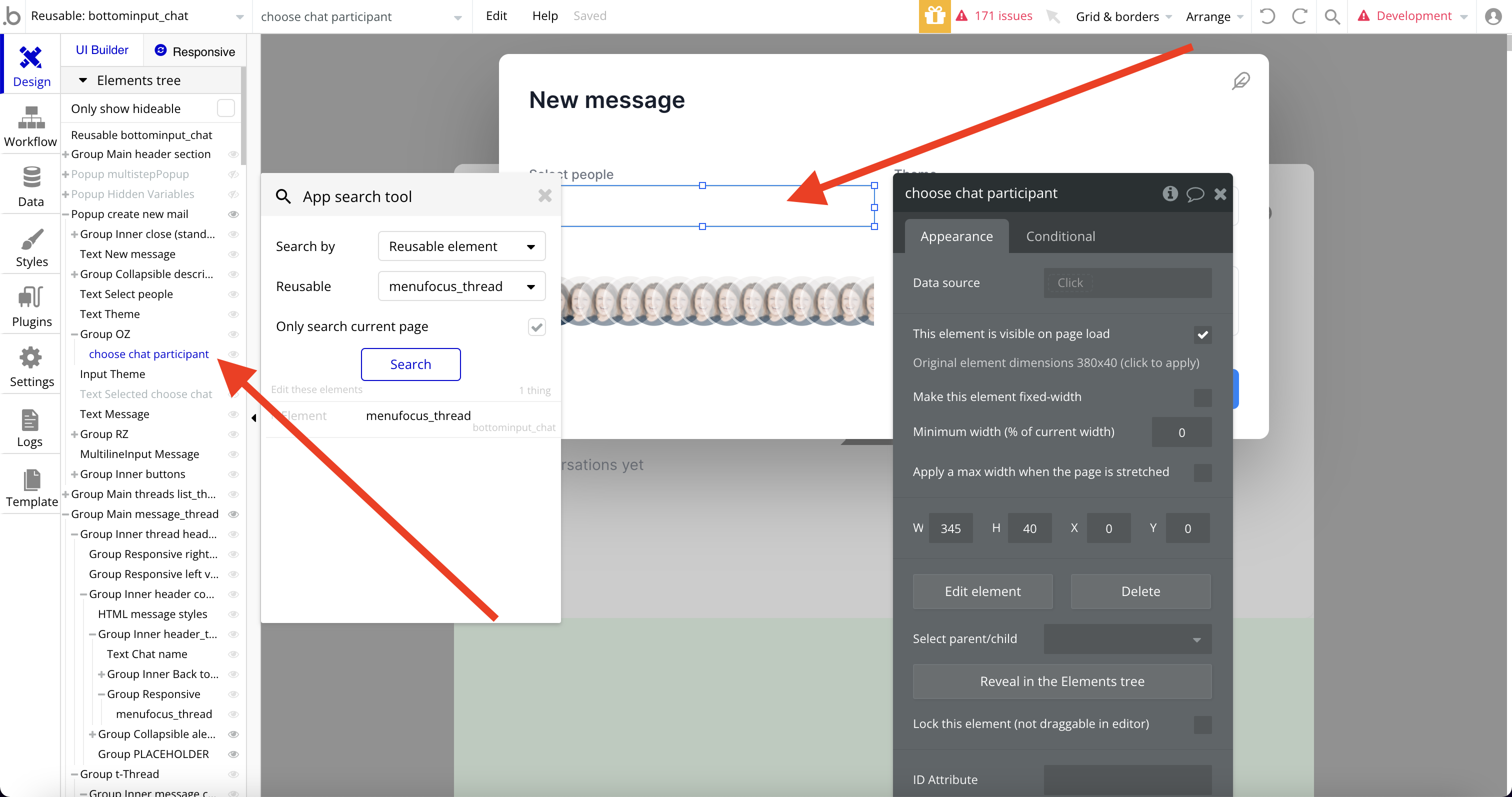Expand Group RZ in elements tree

click(74, 434)
